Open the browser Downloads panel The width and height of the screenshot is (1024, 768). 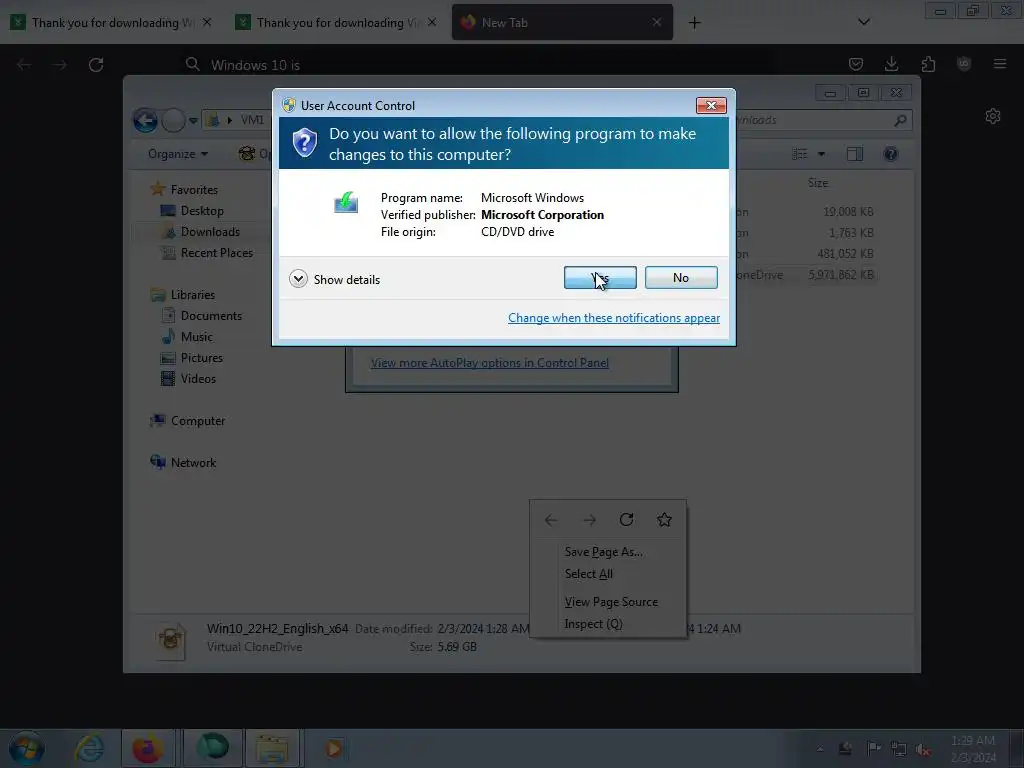point(891,64)
